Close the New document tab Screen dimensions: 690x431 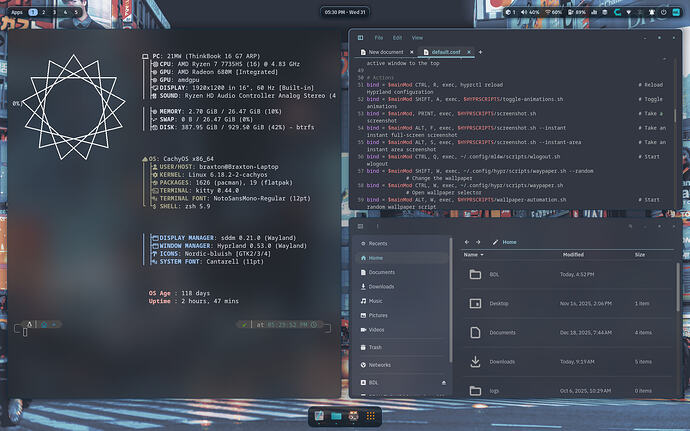coord(412,52)
